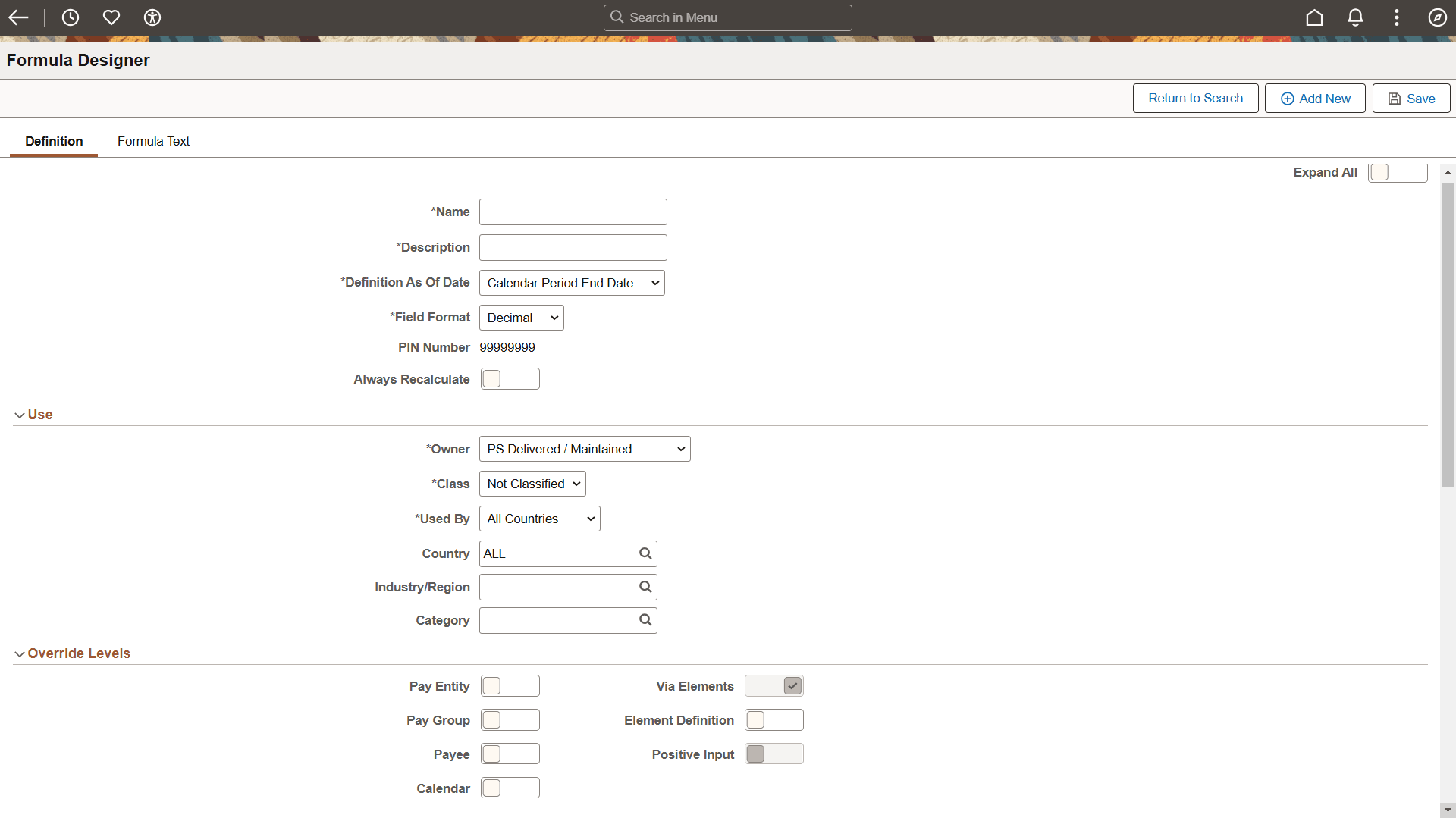Click the accessibility icon
The height and width of the screenshot is (818, 1456).
(x=152, y=17)
